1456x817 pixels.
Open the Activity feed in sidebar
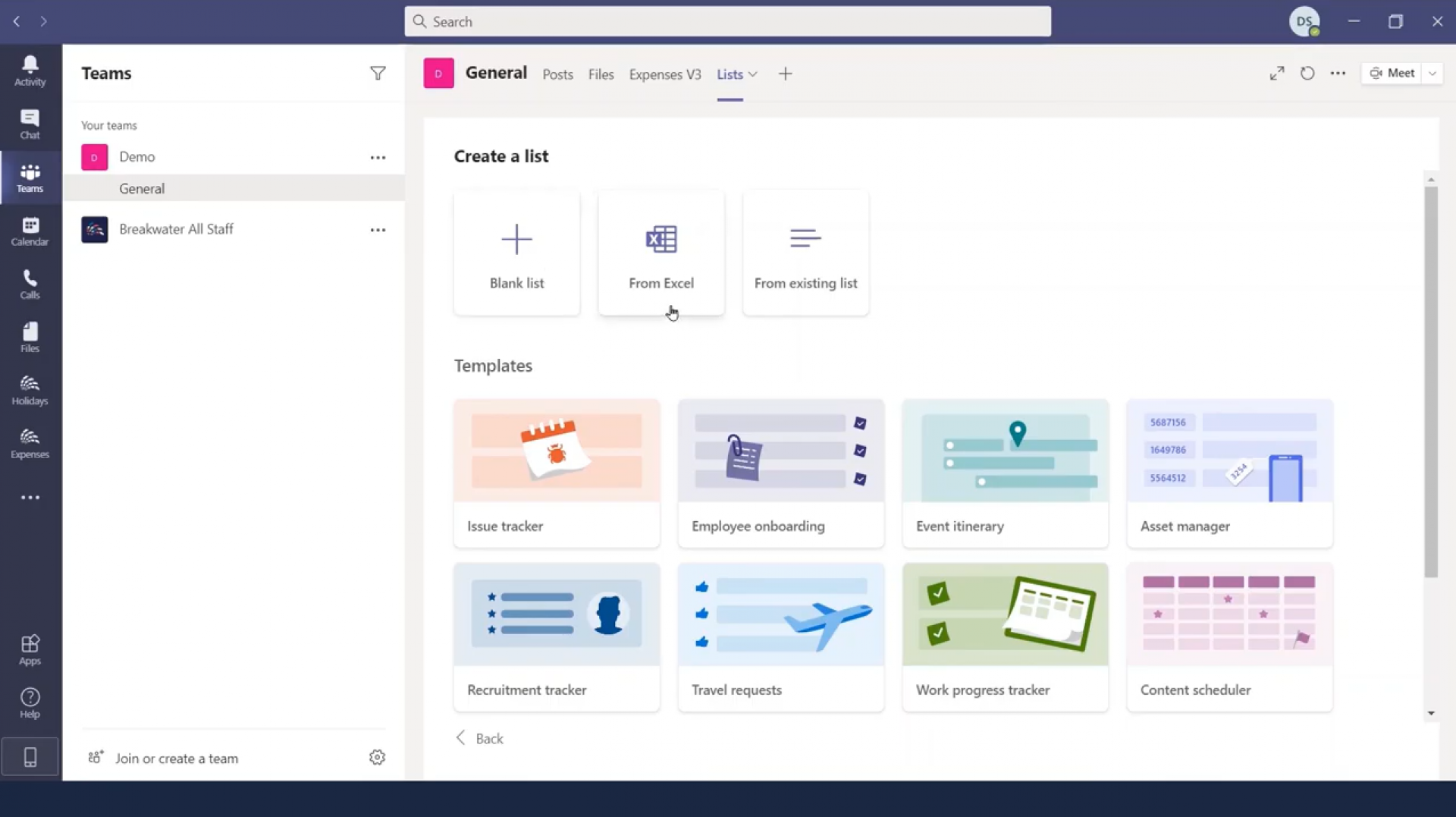(x=30, y=70)
